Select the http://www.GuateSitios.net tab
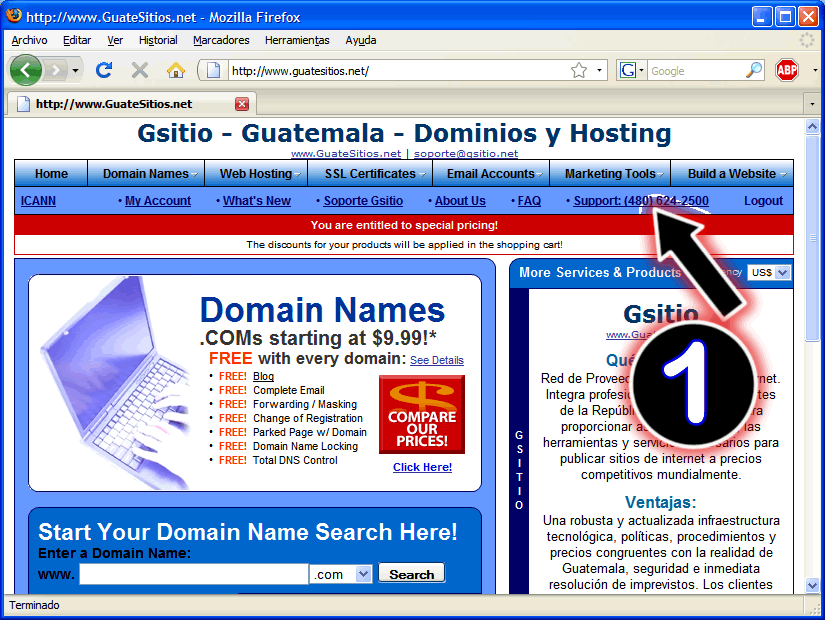 (x=132, y=104)
